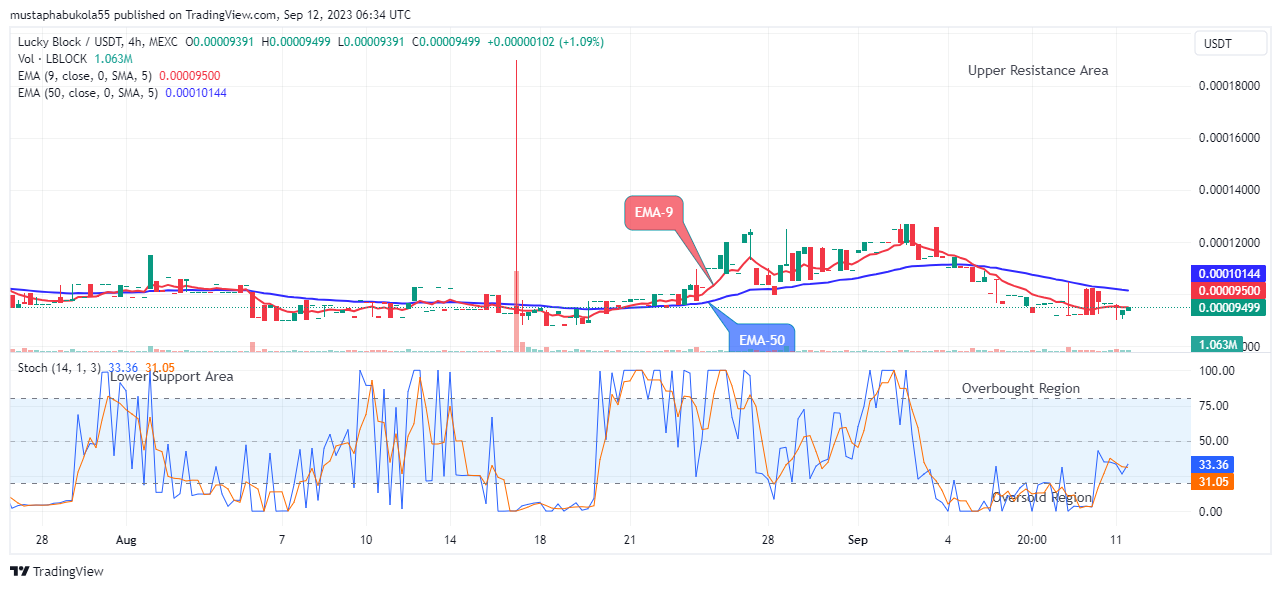Screen dimensions: 1281x589
Task: Click the blue 0.00010144 price axis label
Action: [1230, 273]
